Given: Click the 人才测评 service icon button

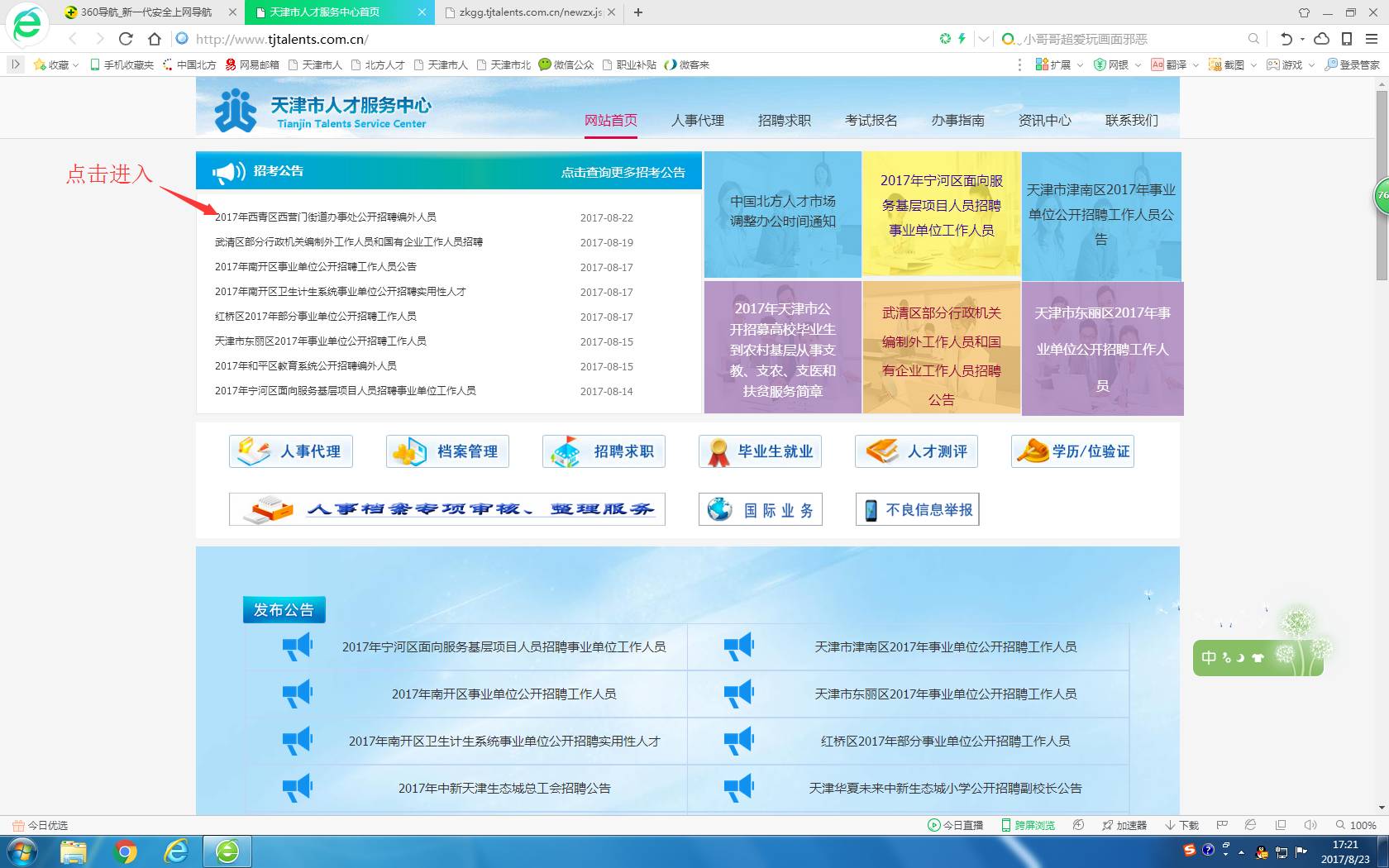Looking at the screenshot, I should [x=916, y=451].
